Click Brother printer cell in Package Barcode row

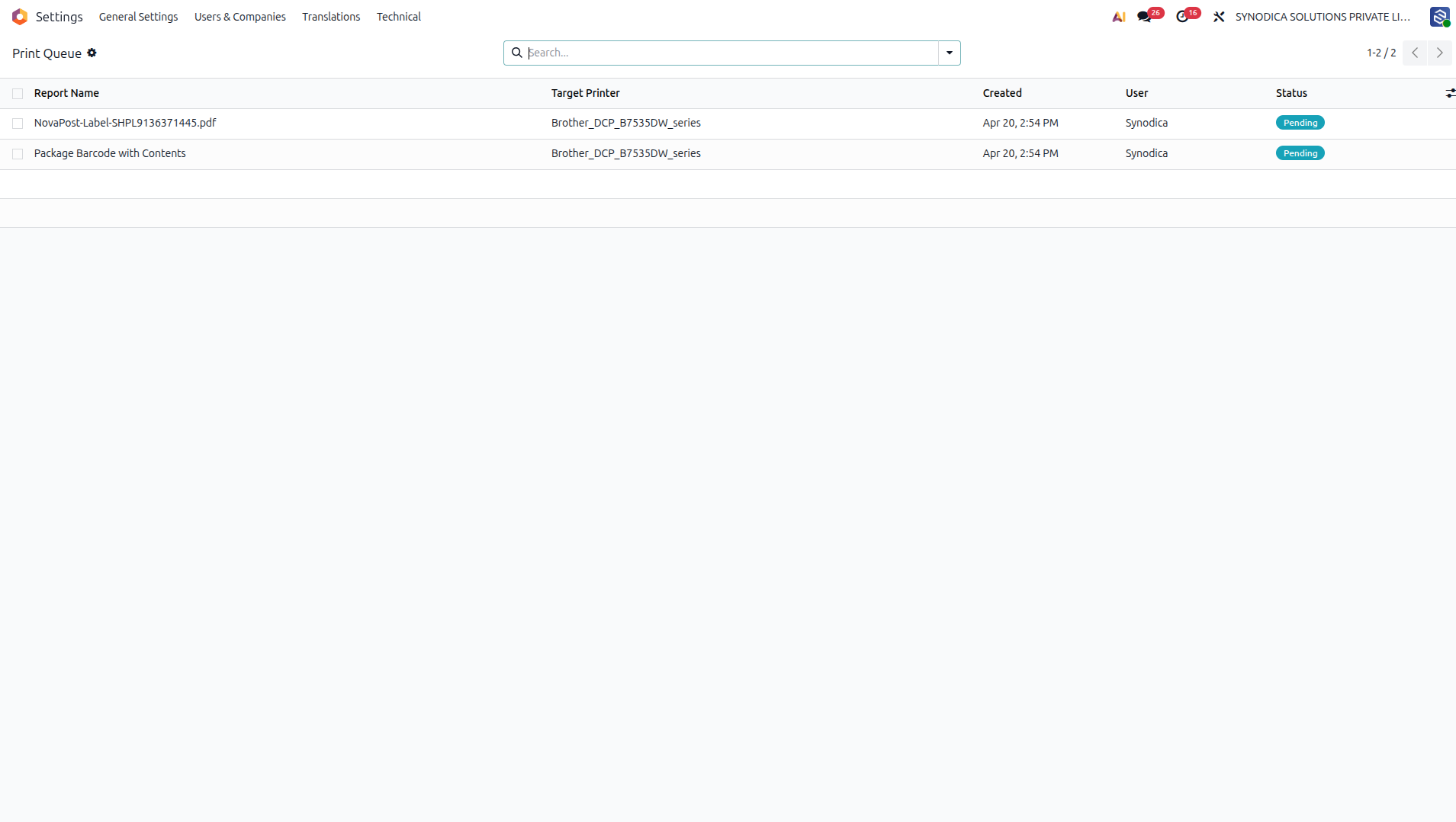pyautogui.click(x=625, y=153)
